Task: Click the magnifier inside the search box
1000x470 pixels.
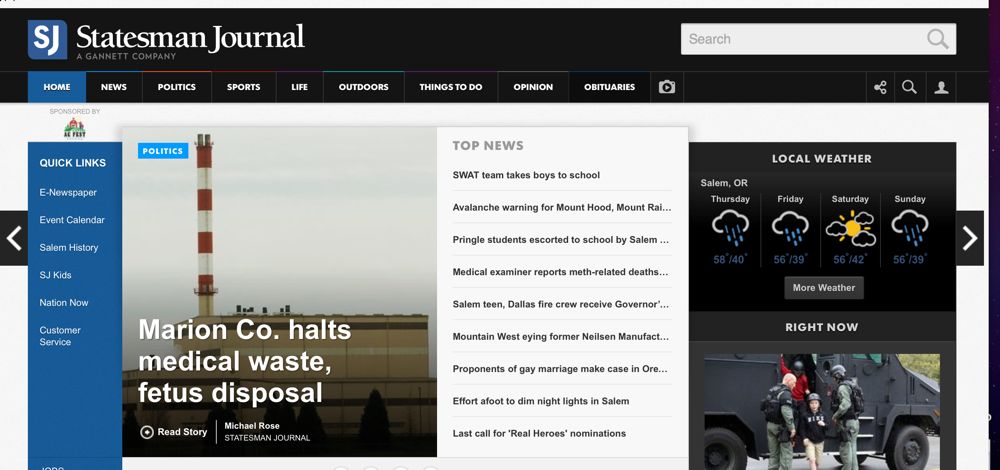Action: pos(937,39)
